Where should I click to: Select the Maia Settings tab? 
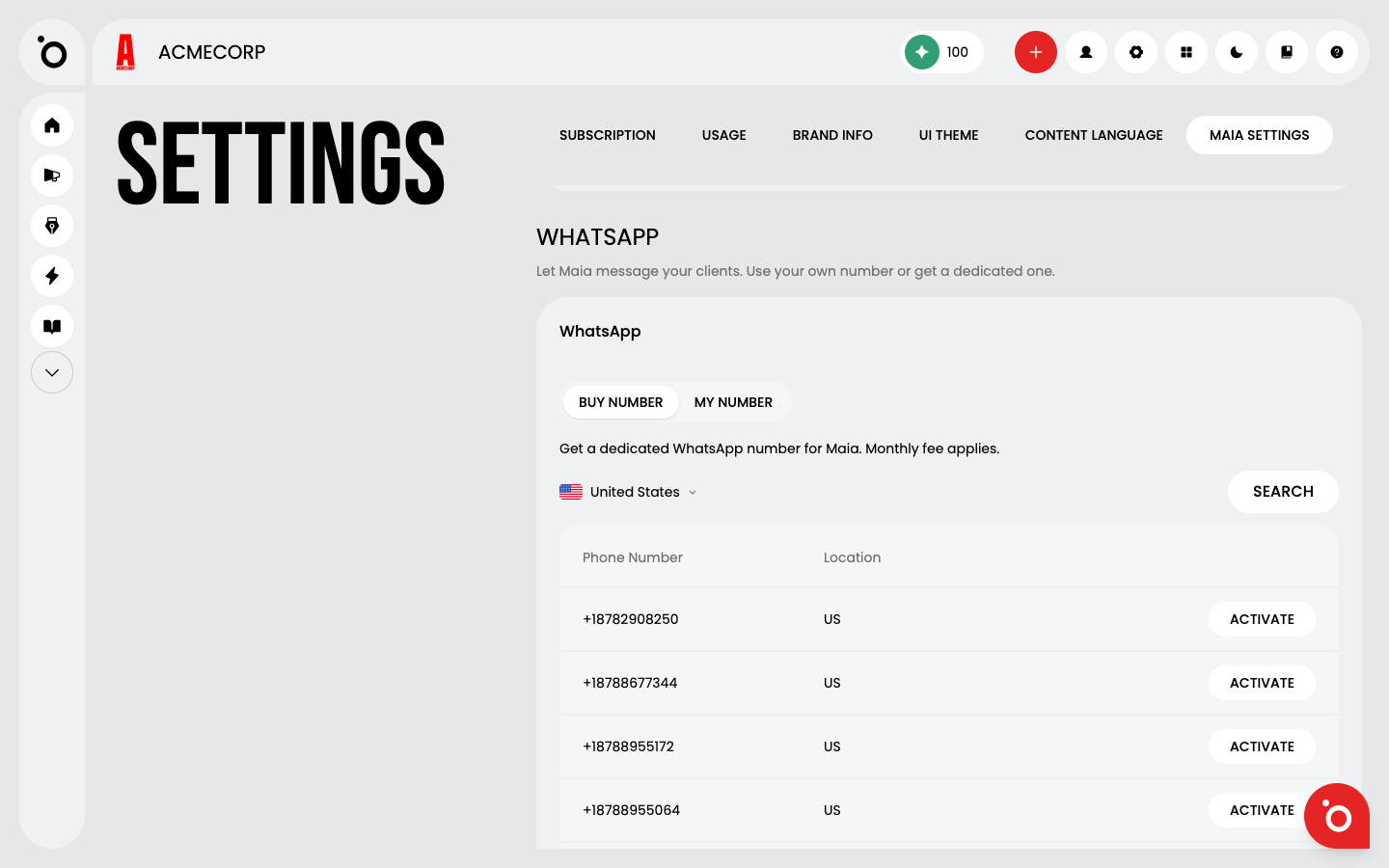tap(1260, 135)
